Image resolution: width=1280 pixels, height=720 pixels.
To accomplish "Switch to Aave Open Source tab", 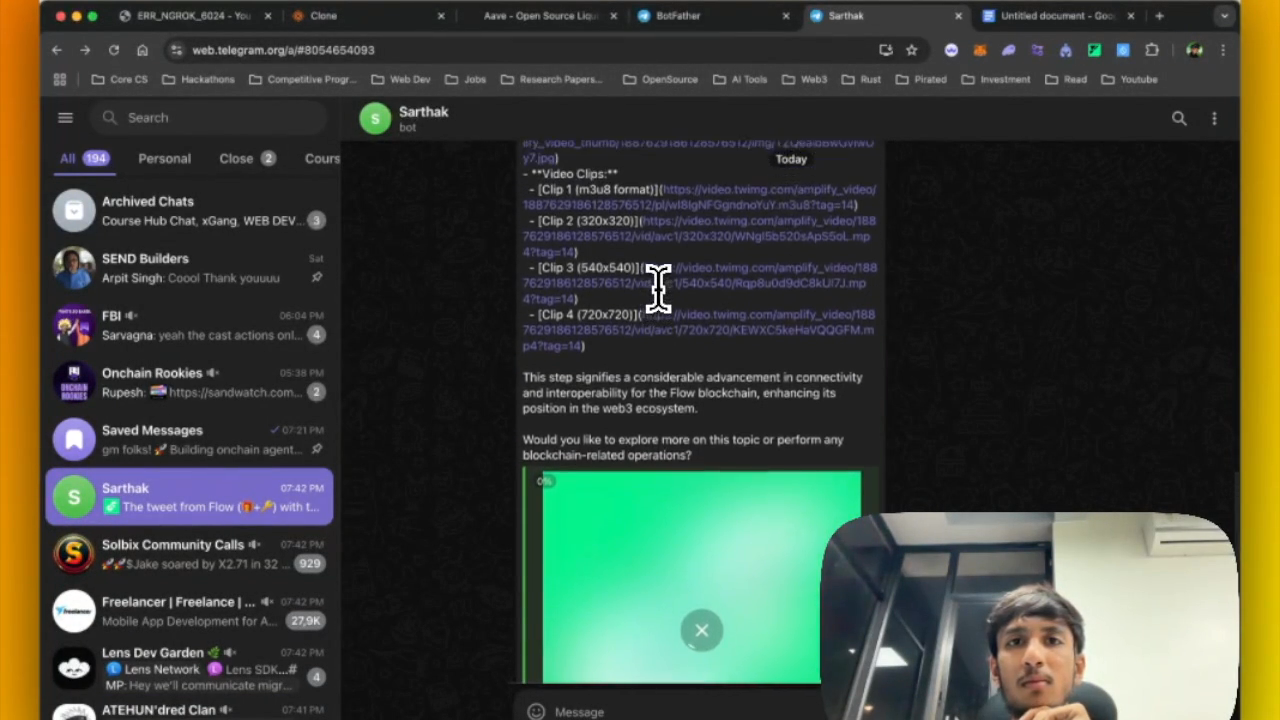I will pos(540,16).
